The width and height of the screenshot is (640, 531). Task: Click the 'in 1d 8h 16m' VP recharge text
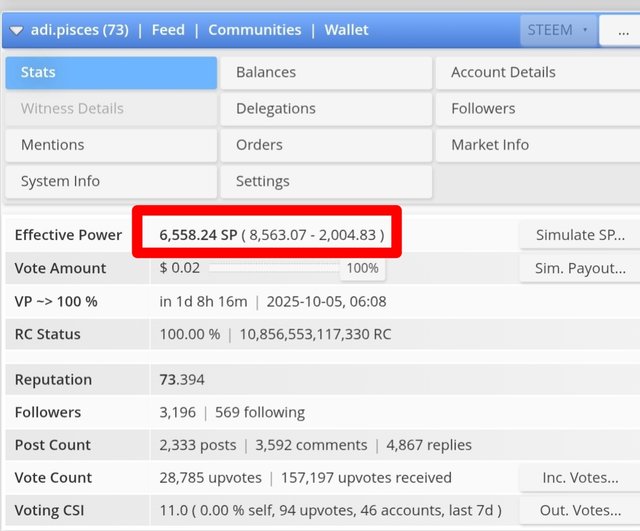click(x=203, y=302)
